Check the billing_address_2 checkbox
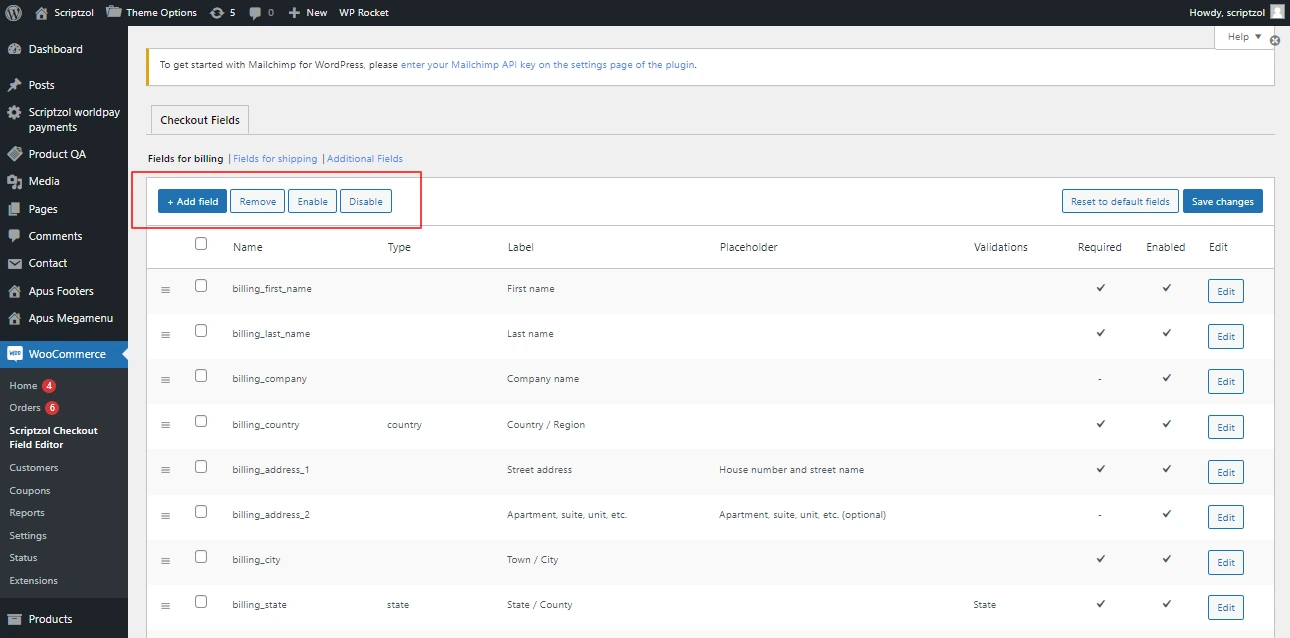This screenshot has width=1290, height=638. [201, 512]
